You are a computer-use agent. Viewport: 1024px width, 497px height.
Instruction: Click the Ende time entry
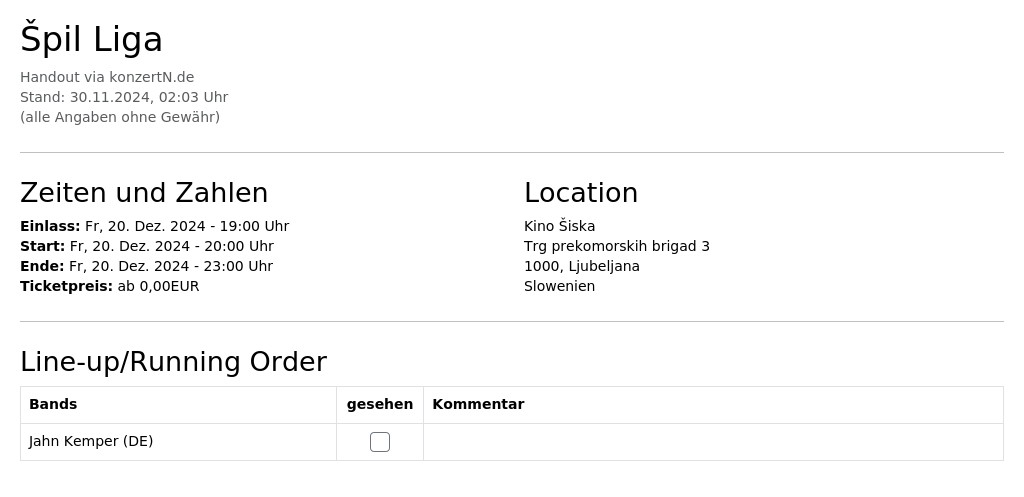[146, 266]
